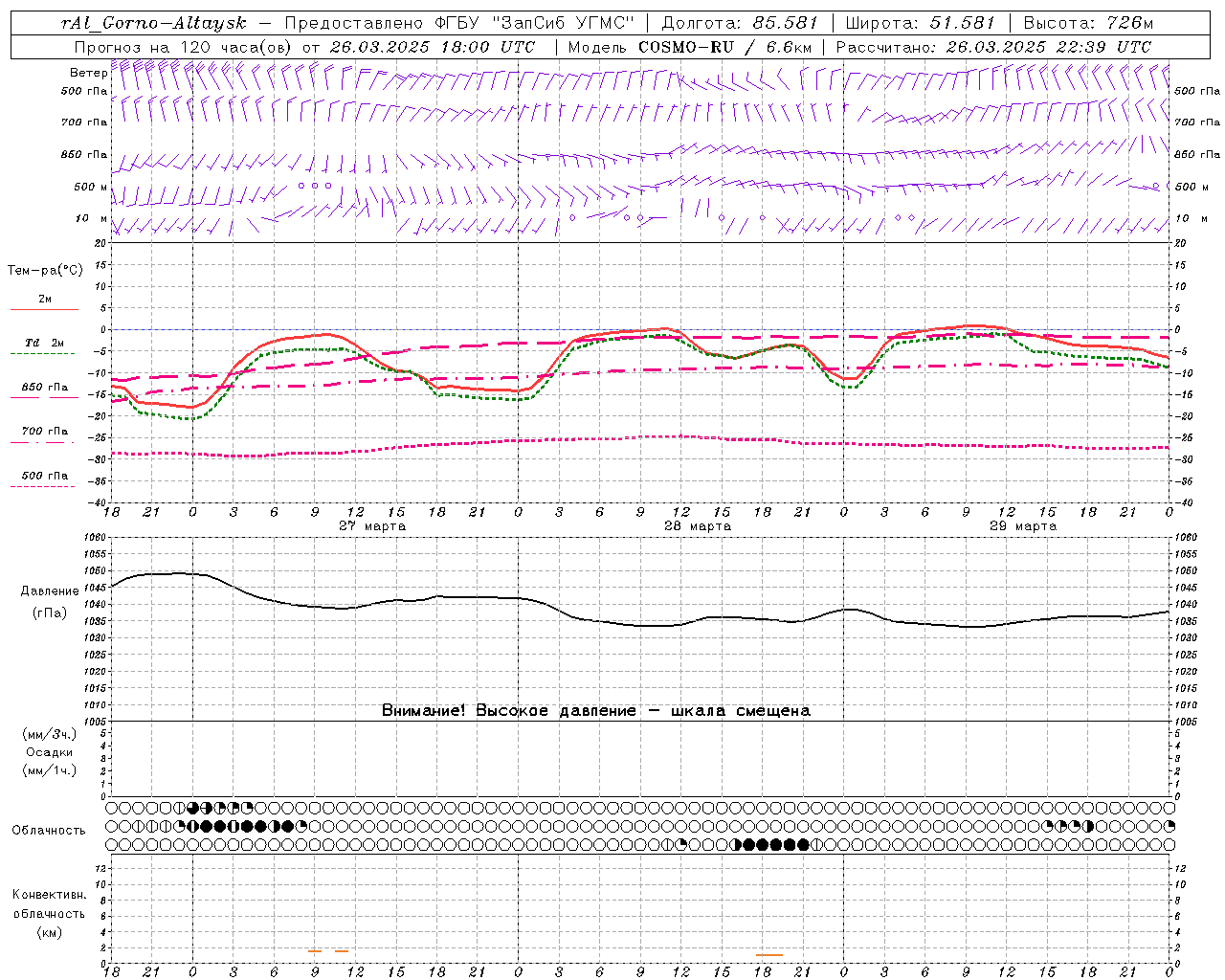Click the Td 2м dew point legend entry
Viewport: 1225px width, 980px height.
point(45,347)
